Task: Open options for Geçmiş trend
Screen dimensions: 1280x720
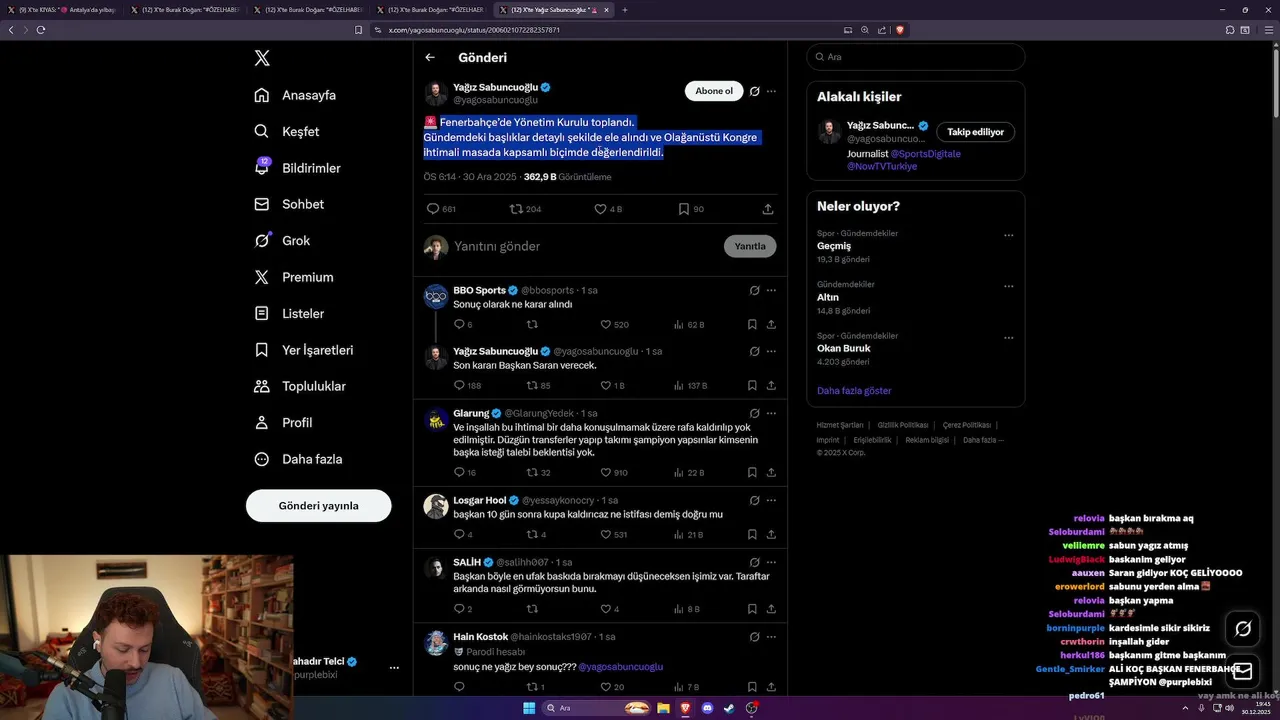Action: pyautogui.click(x=1009, y=236)
